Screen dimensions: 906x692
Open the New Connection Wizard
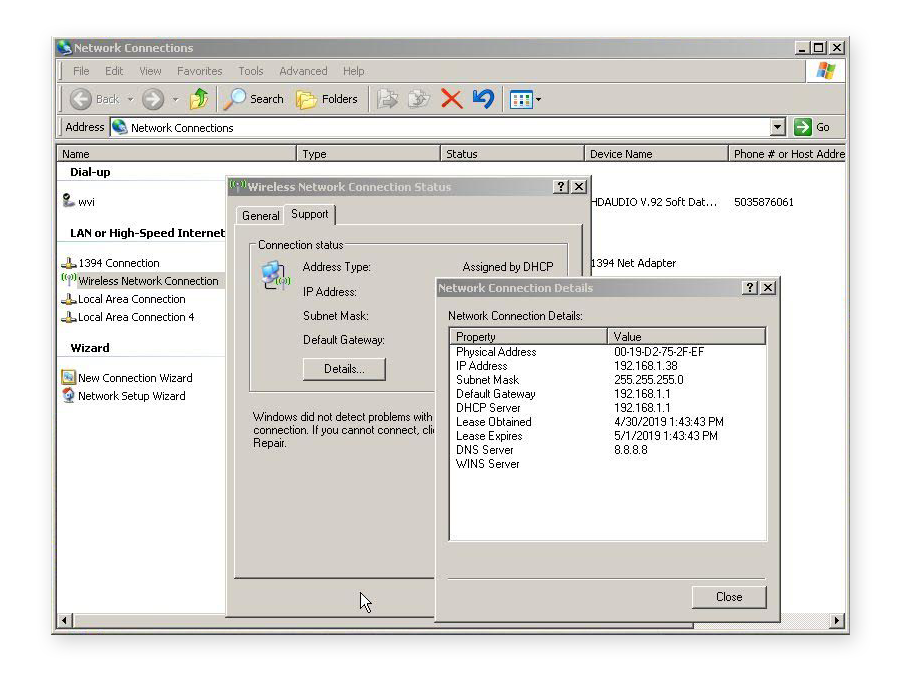pos(134,378)
